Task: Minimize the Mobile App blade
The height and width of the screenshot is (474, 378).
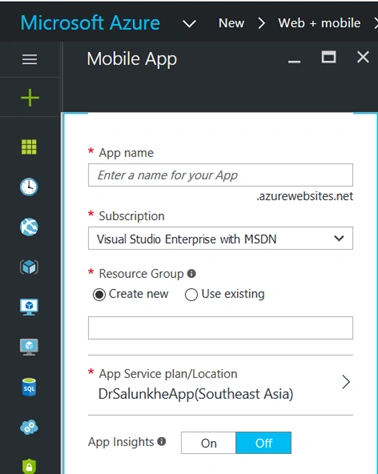Action: click(x=294, y=61)
